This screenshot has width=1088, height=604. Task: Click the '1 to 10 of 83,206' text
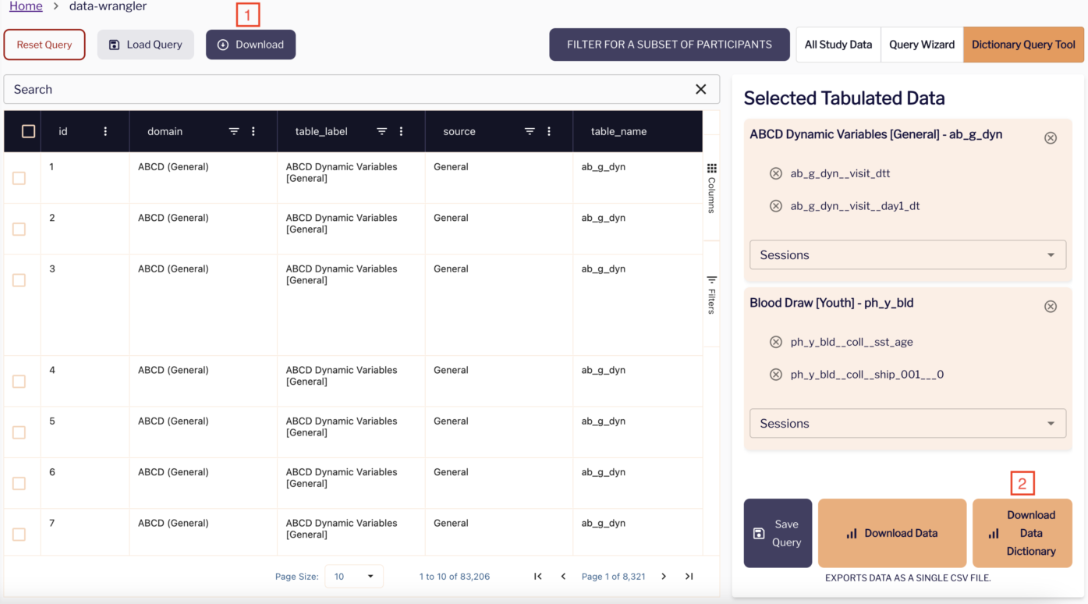point(454,576)
